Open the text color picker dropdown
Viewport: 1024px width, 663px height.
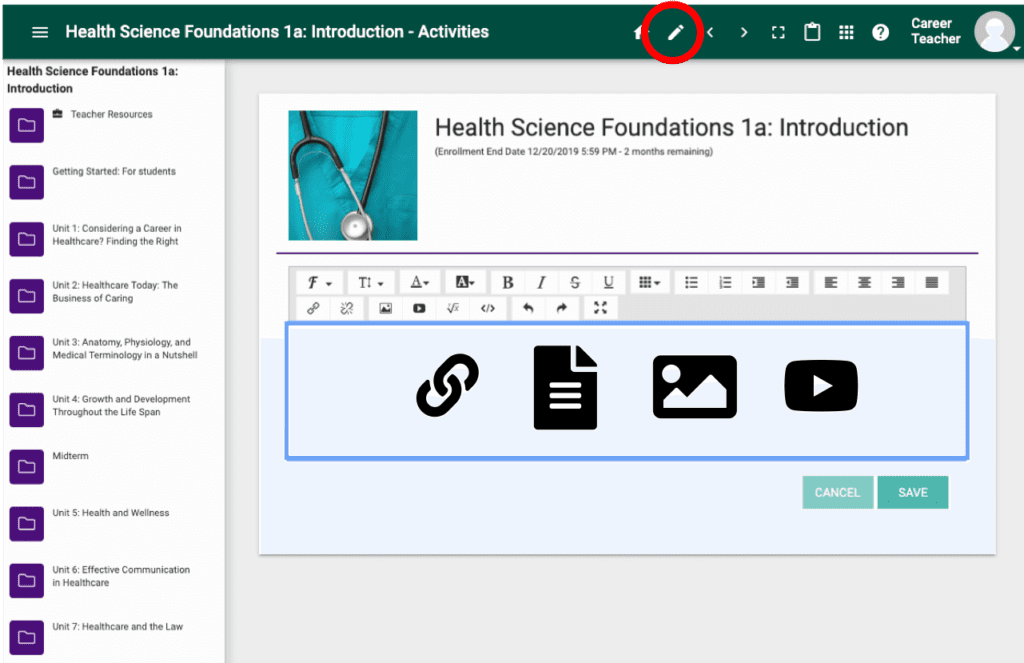(x=420, y=283)
